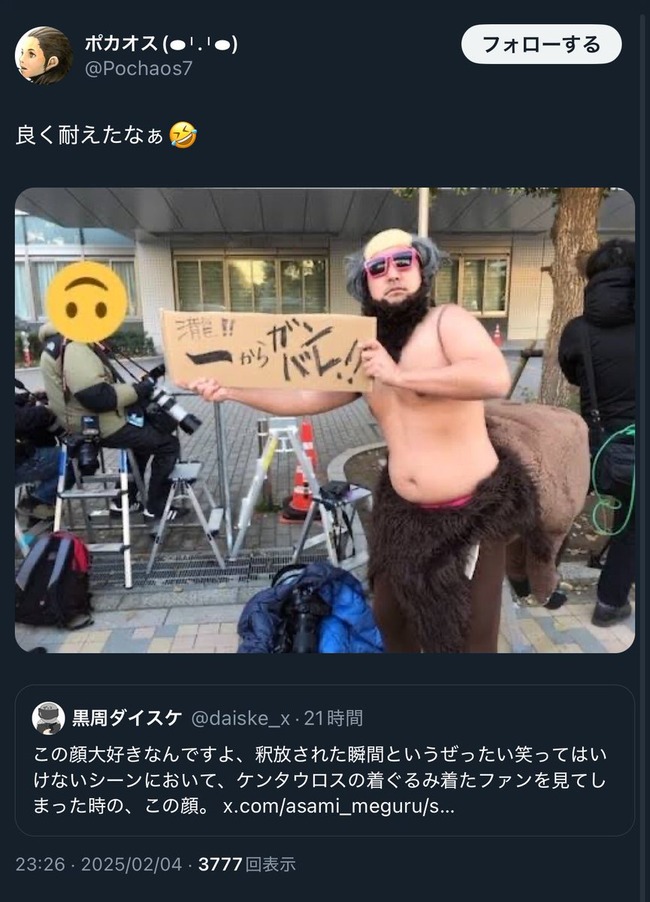Open the @daiske_x handle in quote
This screenshot has width=650, height=902.
coord(240,718)
